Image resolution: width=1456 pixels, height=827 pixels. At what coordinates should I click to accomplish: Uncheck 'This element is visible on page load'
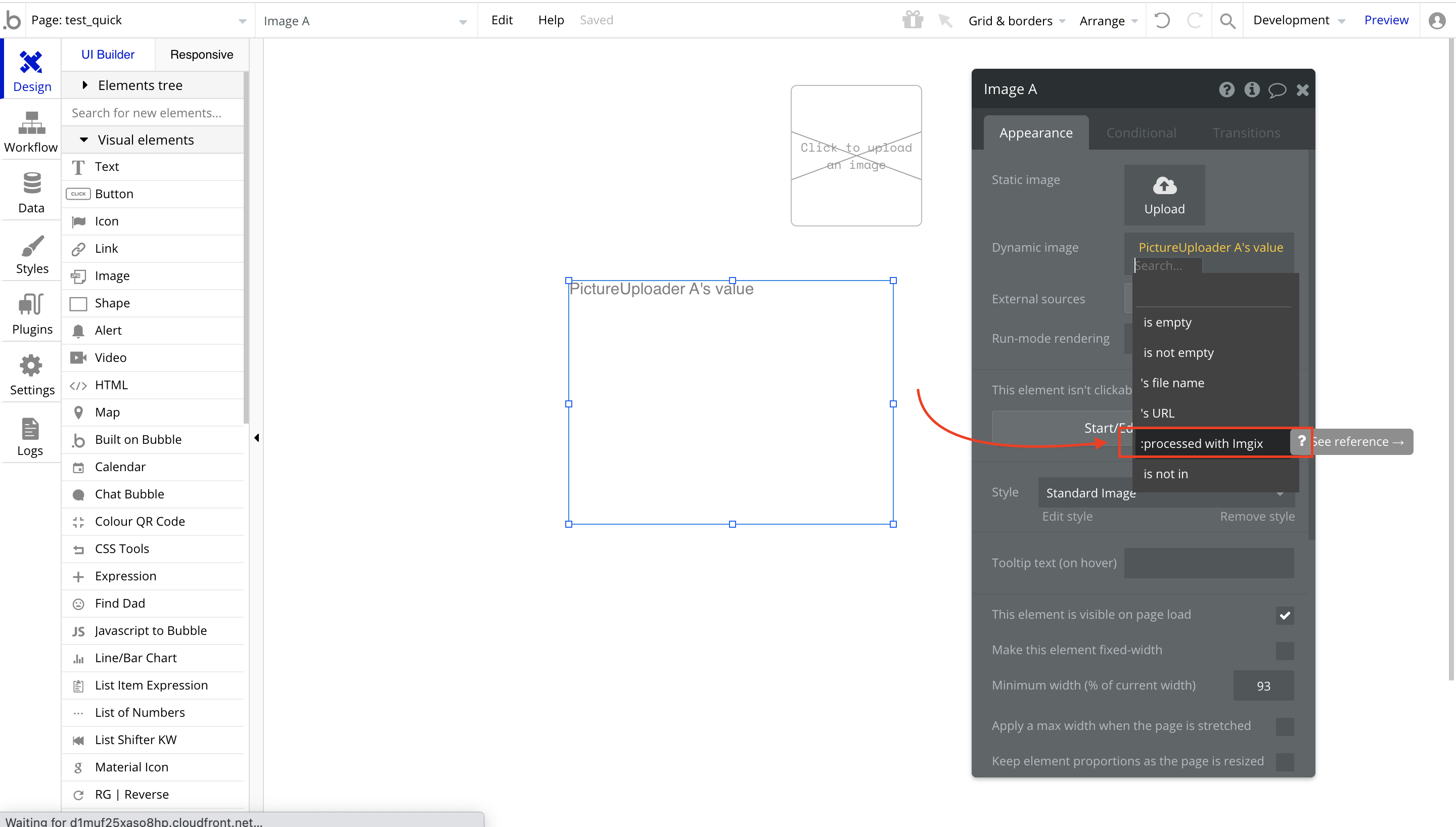[x=1285, y=615]
